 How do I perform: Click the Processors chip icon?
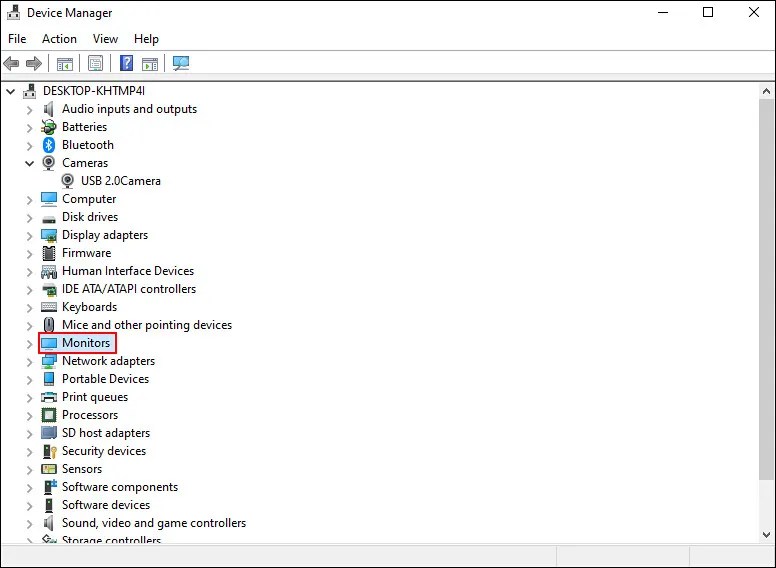48,415
